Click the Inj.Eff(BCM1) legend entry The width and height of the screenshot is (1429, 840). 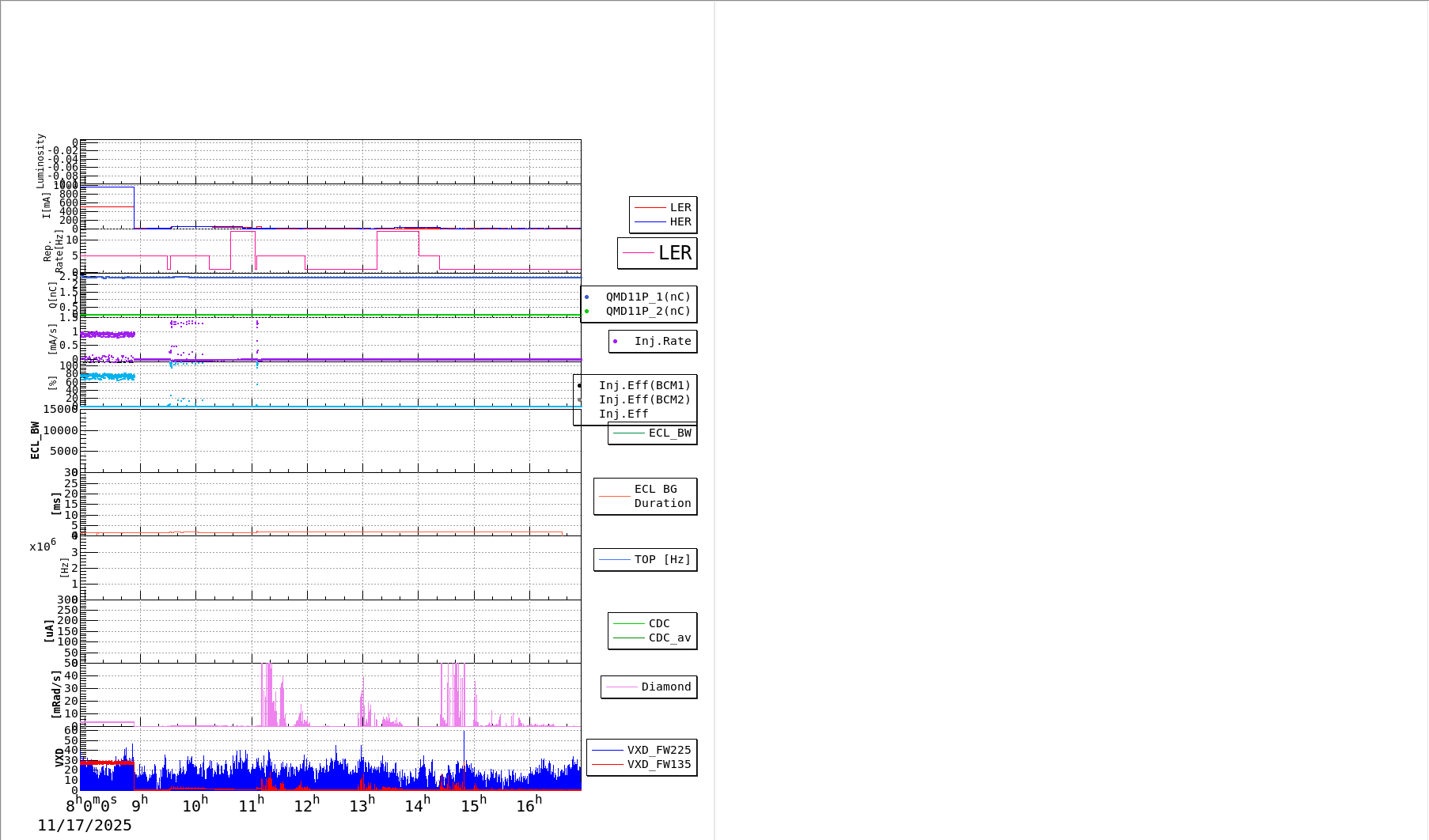643,386
